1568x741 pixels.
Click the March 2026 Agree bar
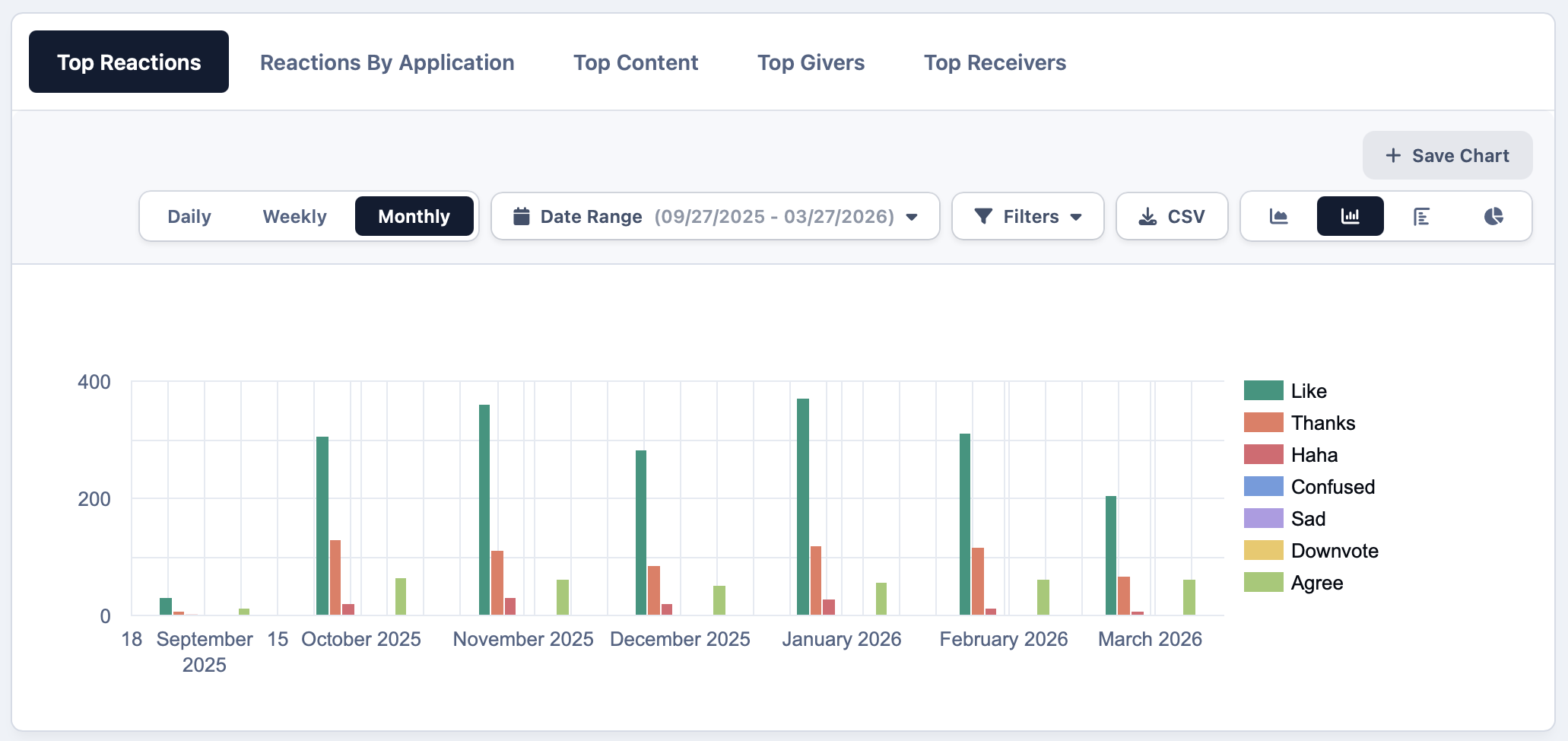click(1189, 597)
